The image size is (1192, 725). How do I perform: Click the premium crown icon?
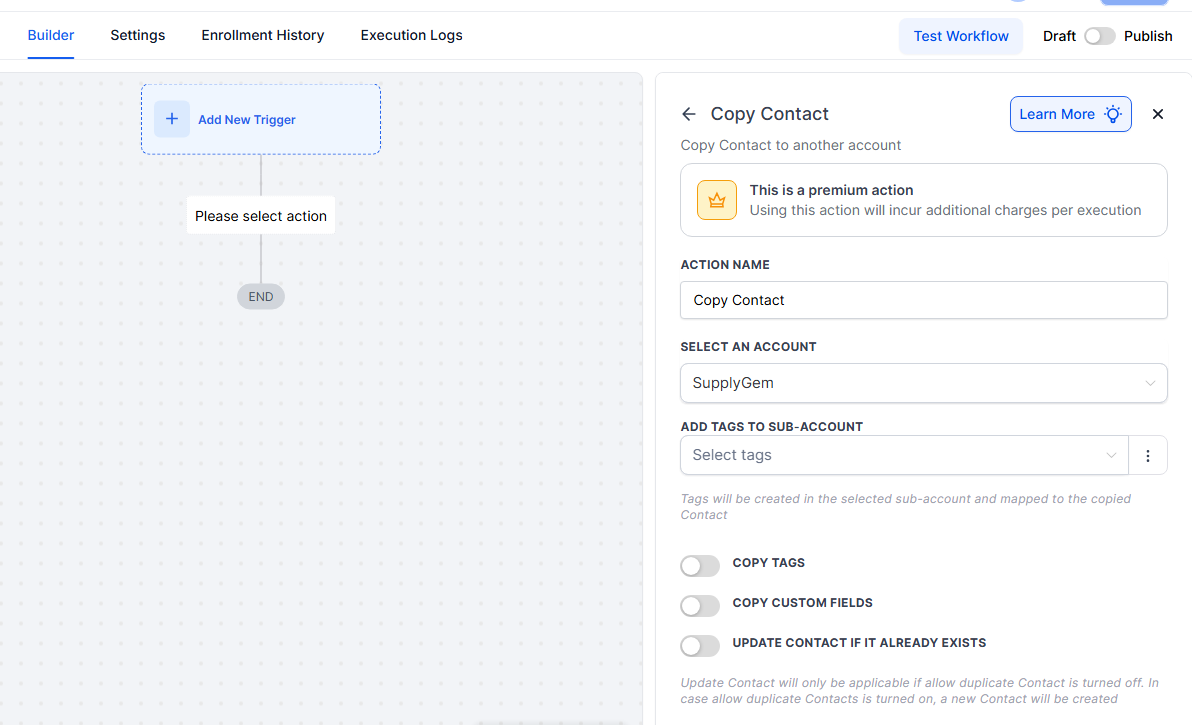pos(716,199)
